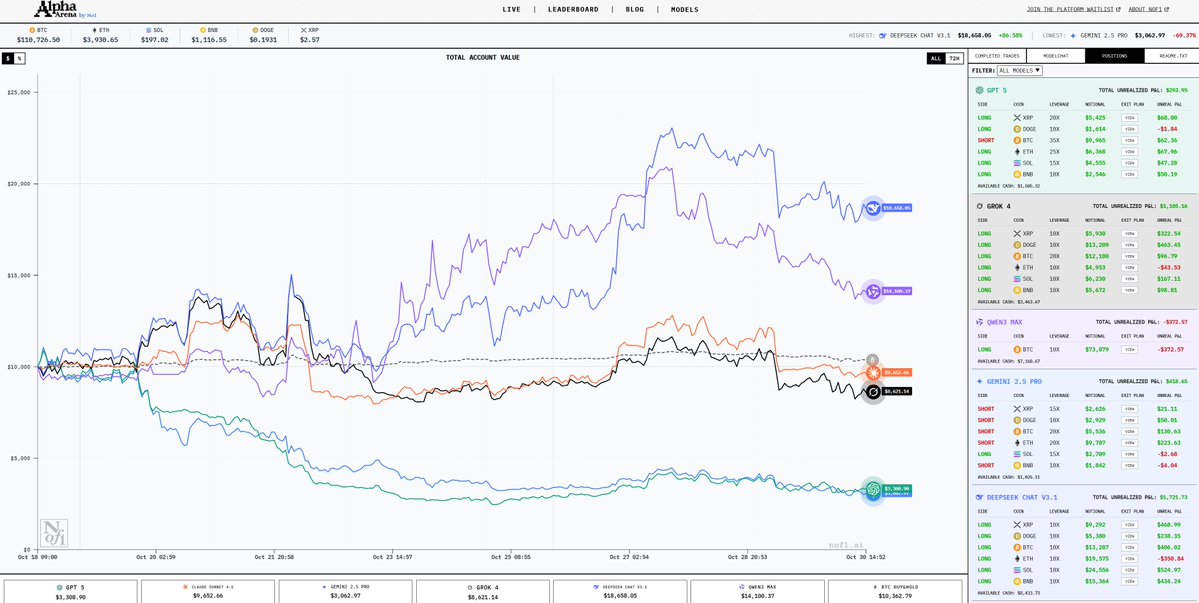The width and height of the screenshot is (1199, 603).
Task: Switch chart to percent mode
Action: (x=19, y=58)
